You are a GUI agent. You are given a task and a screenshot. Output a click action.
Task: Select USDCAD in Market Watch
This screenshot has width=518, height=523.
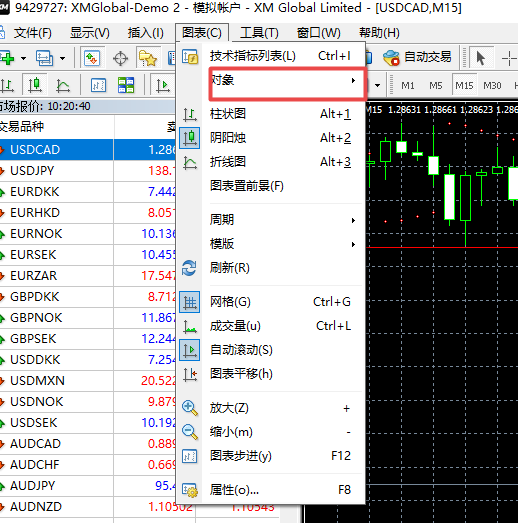click(87, 150)
